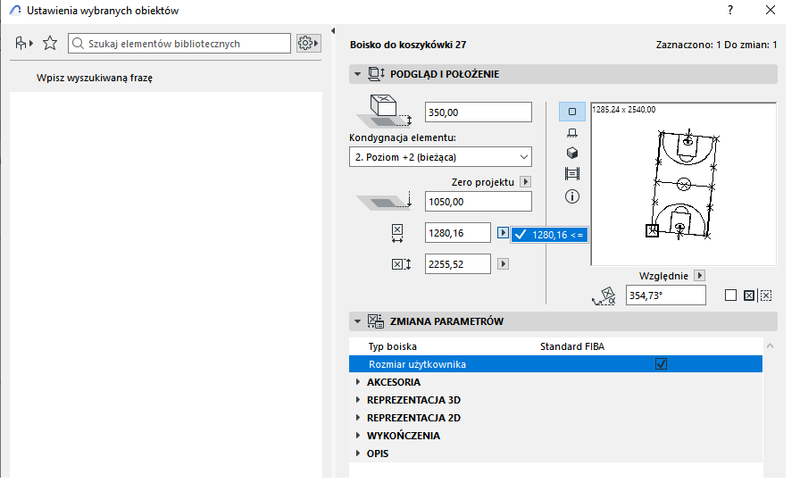Select the 3D cube preview icon
800x491 pixels.
(x=572, y=153)
